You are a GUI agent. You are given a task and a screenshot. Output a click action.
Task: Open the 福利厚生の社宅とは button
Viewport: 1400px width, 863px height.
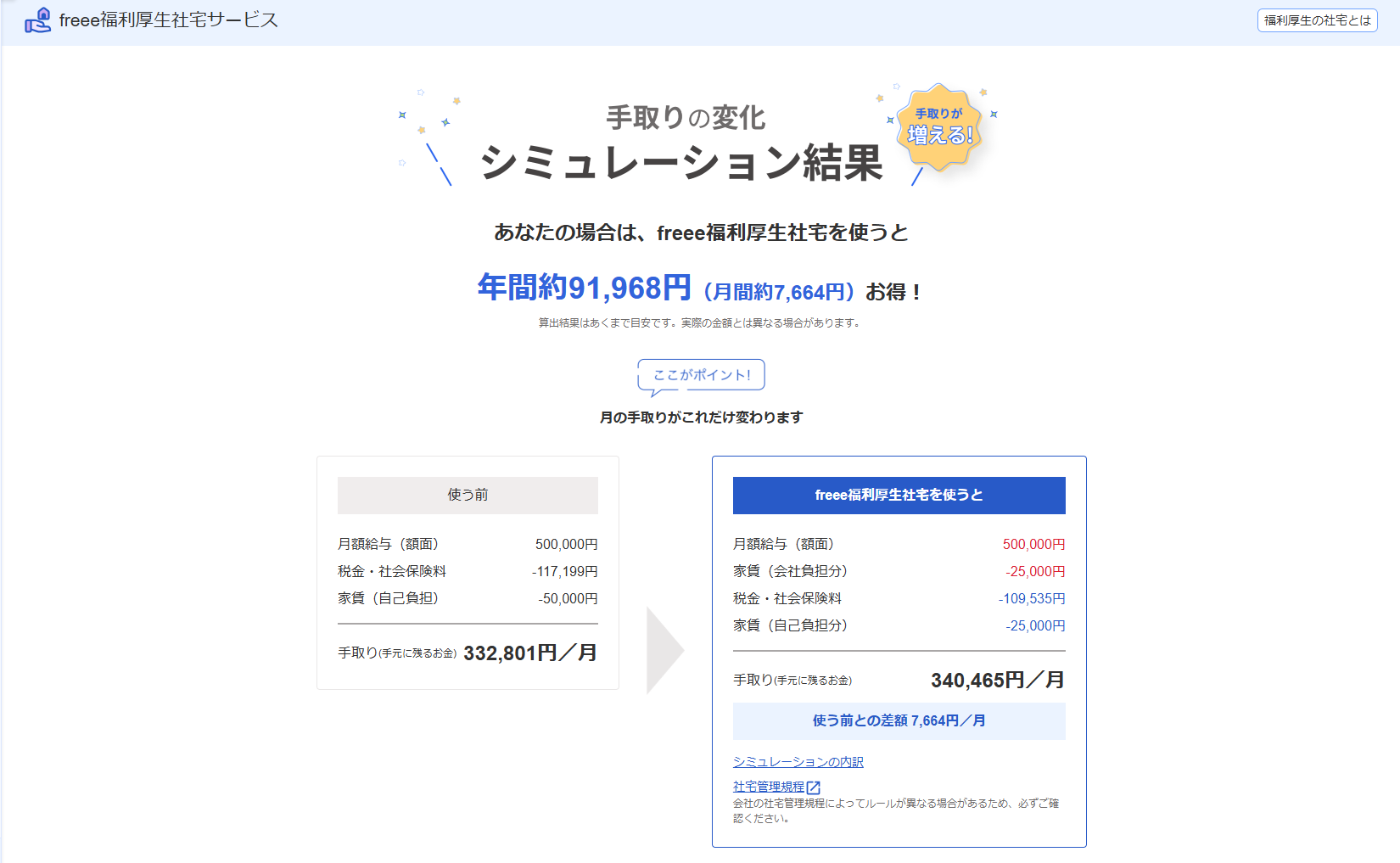pyautogui.click(x=1317, y=20)
